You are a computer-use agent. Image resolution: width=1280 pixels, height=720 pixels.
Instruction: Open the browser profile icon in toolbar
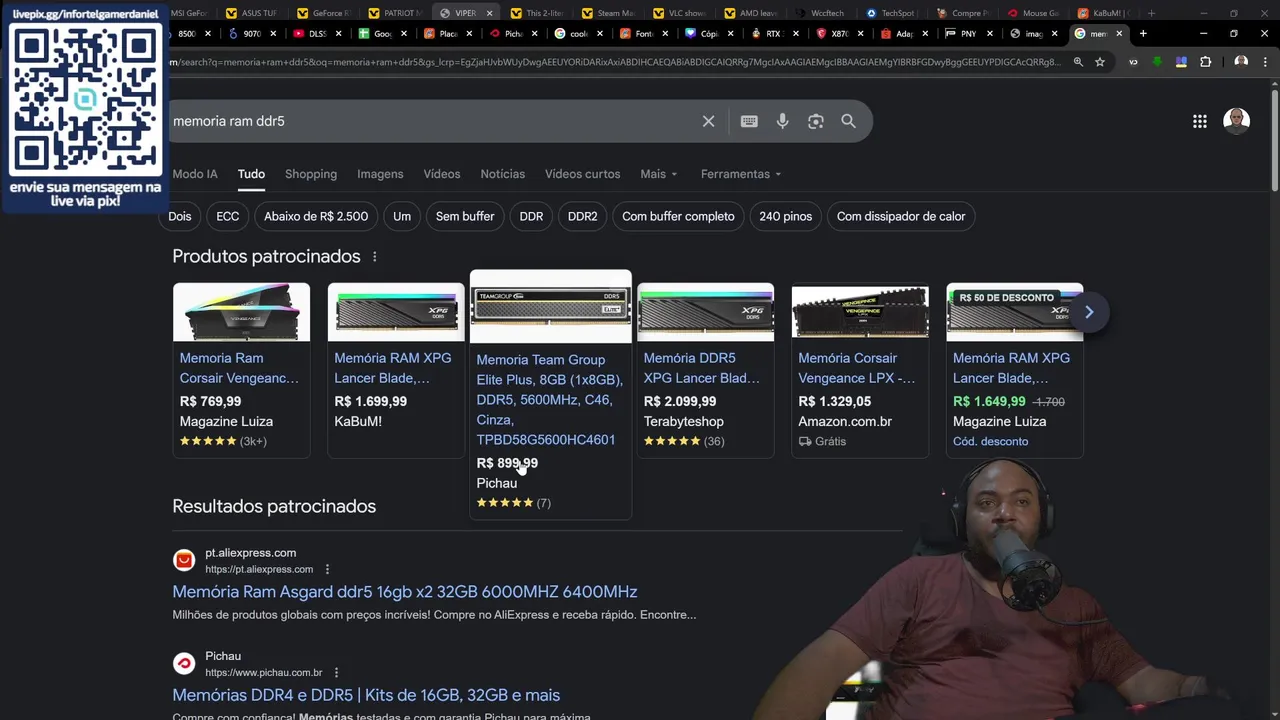(x=1241, y=62)
